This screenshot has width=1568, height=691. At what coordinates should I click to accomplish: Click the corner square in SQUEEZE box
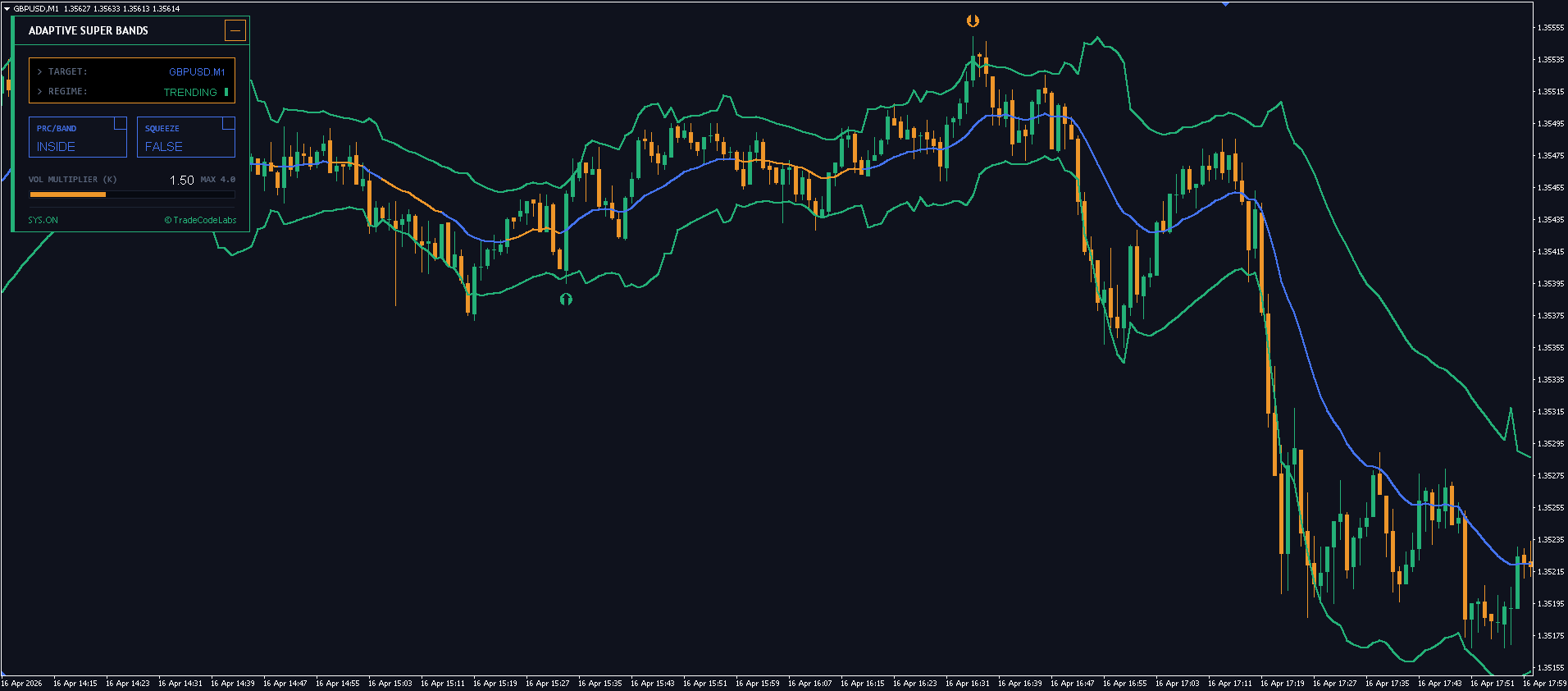tap(228, 123)
